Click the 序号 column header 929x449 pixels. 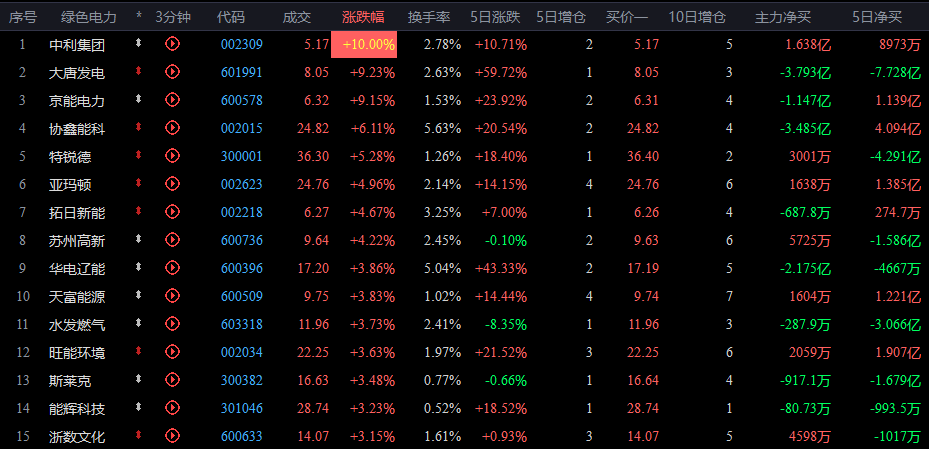[x=23, y=17]
